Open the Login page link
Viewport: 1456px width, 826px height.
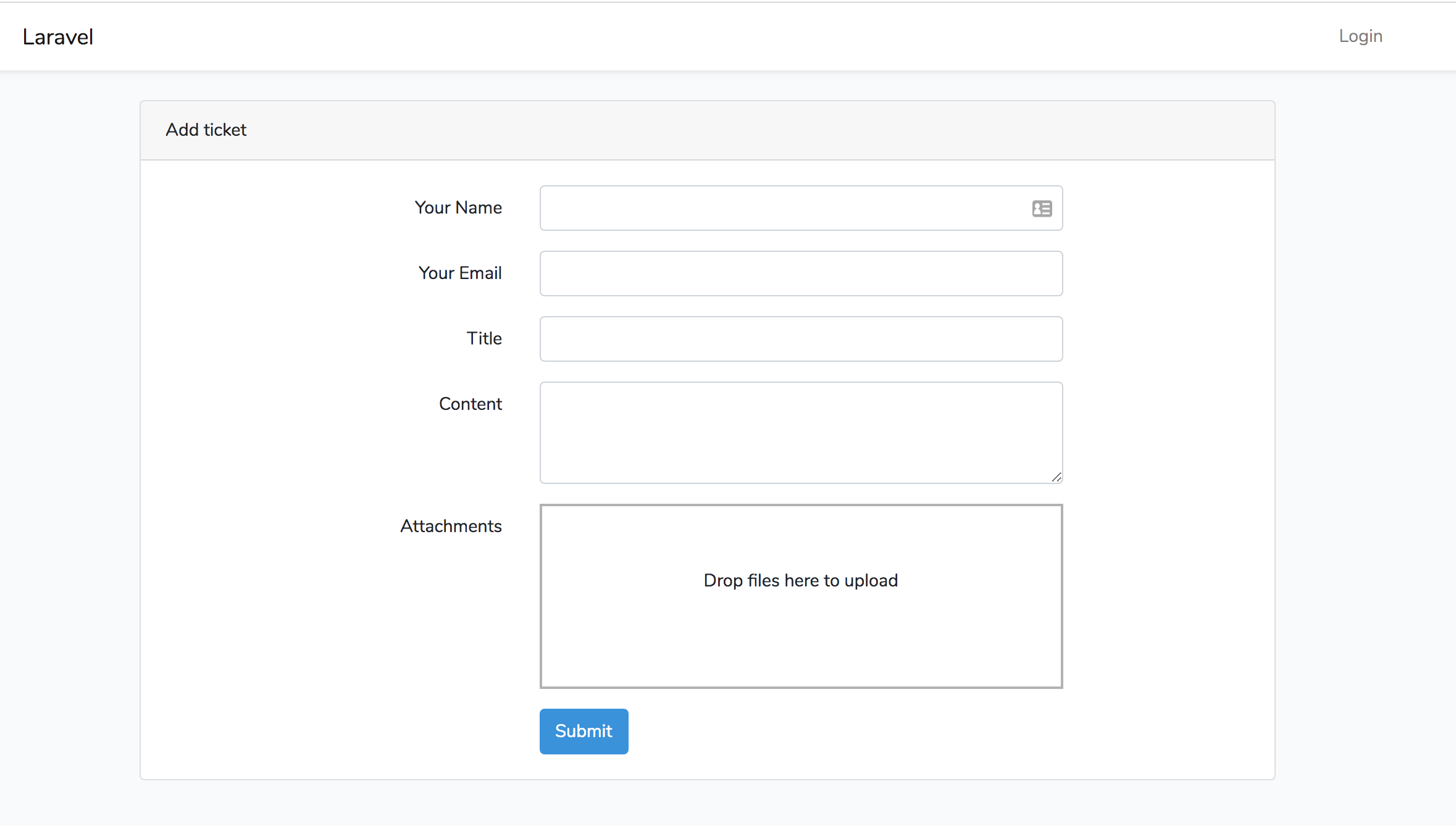[1360, 36]
